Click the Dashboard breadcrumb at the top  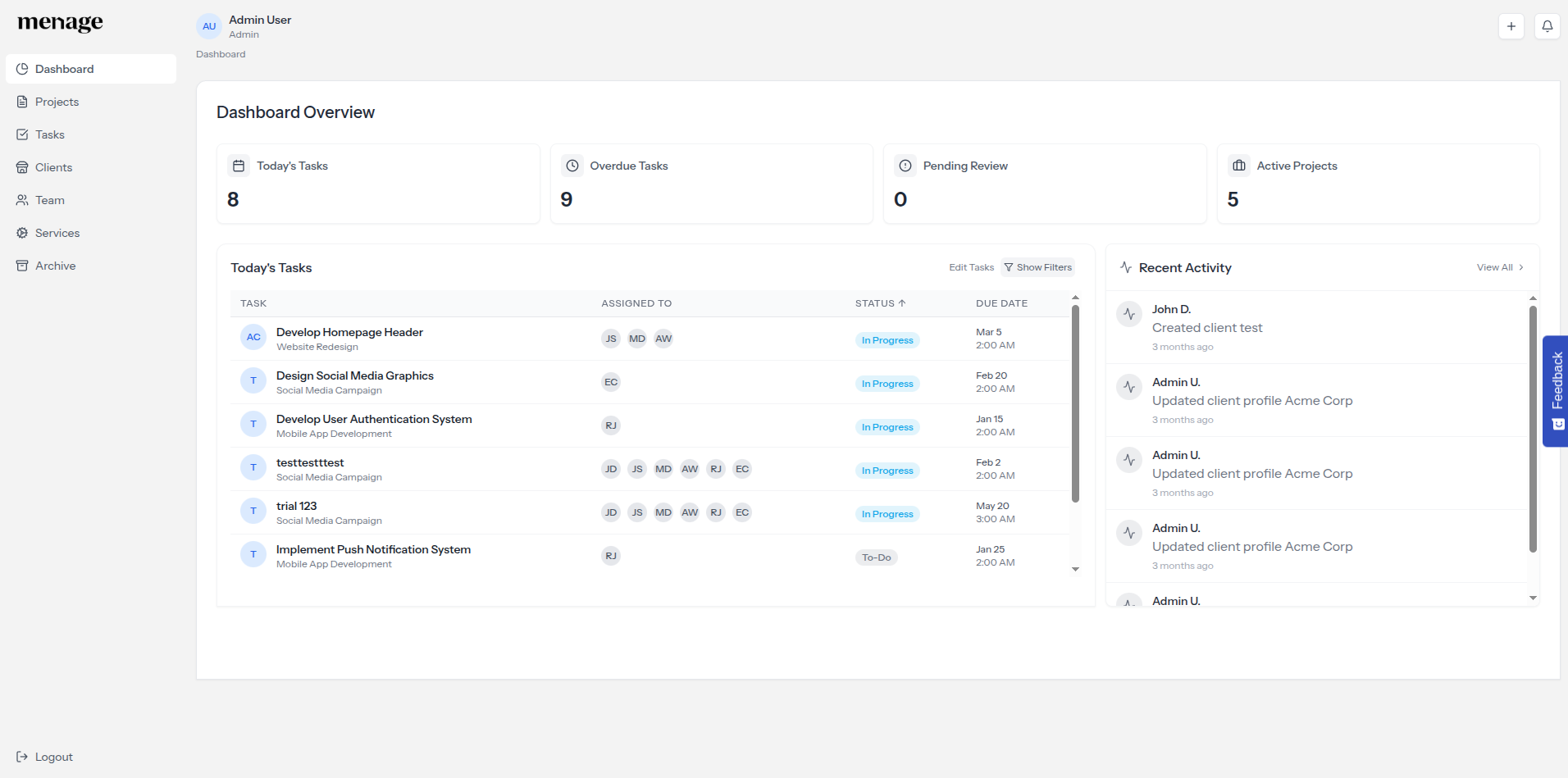(220, 54)
